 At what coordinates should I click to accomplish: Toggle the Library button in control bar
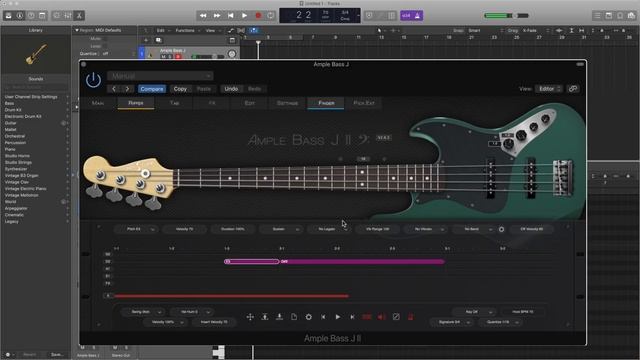coord(8,16)
